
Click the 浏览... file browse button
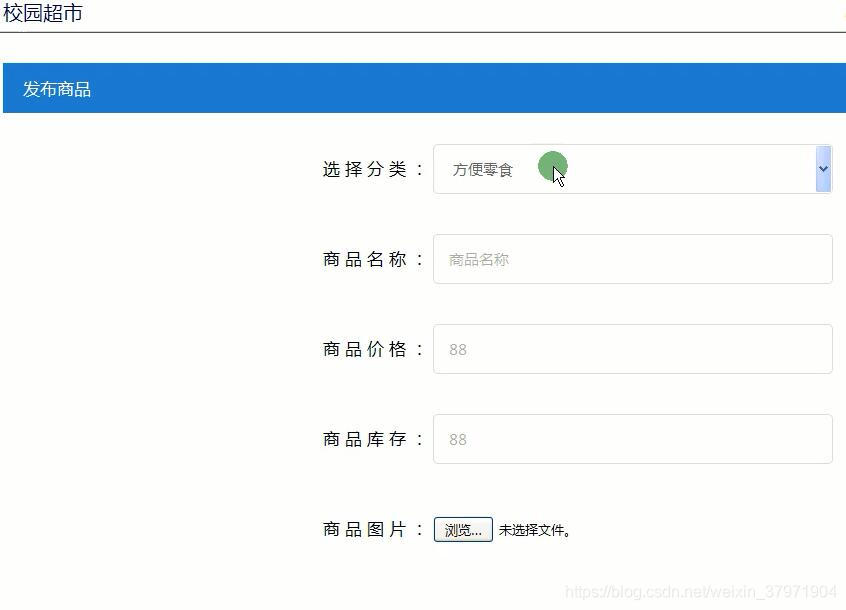(463, 530)
